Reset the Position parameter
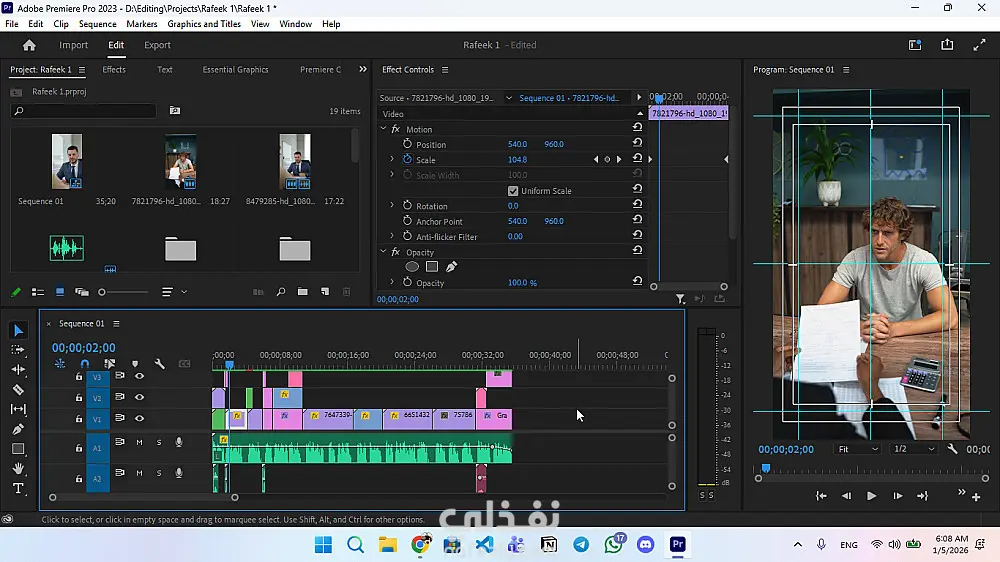 tap(637, 144)
